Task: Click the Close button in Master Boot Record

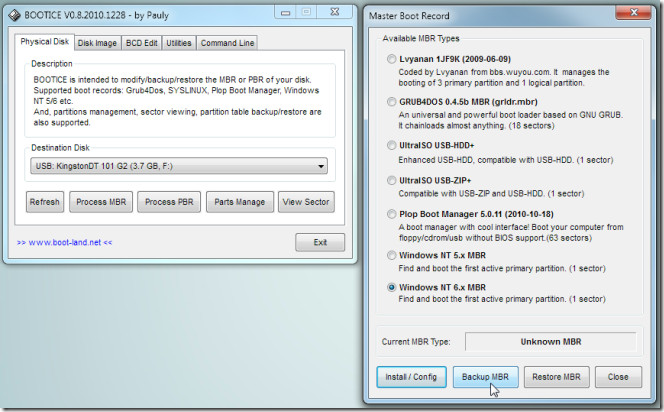Action: (618, 377)
